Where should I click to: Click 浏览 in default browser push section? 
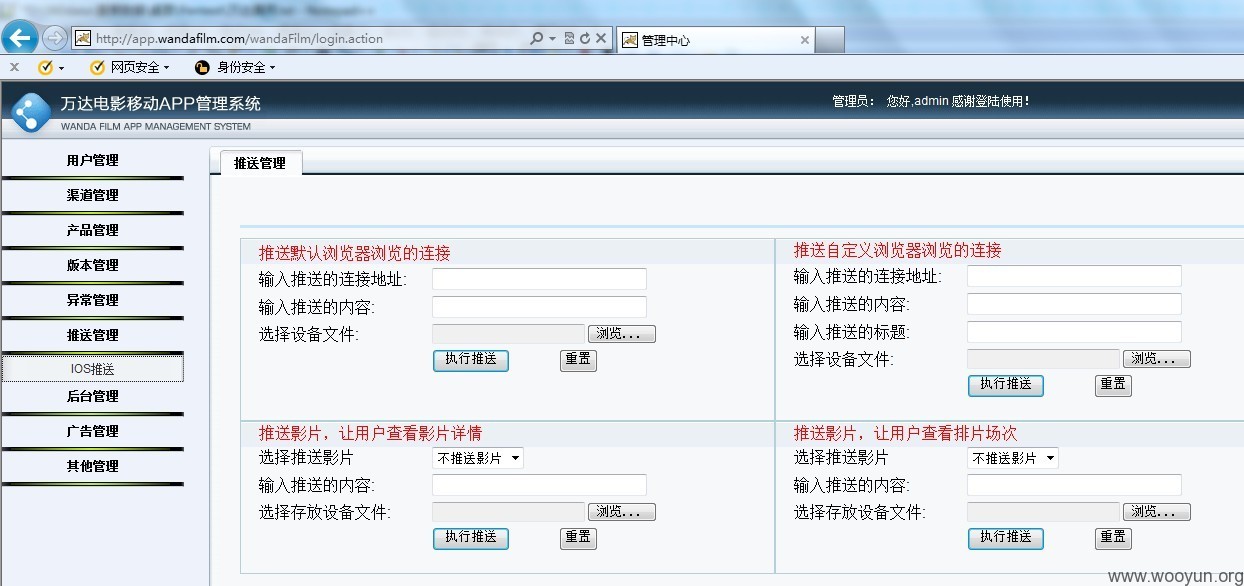tap(622, 334)
